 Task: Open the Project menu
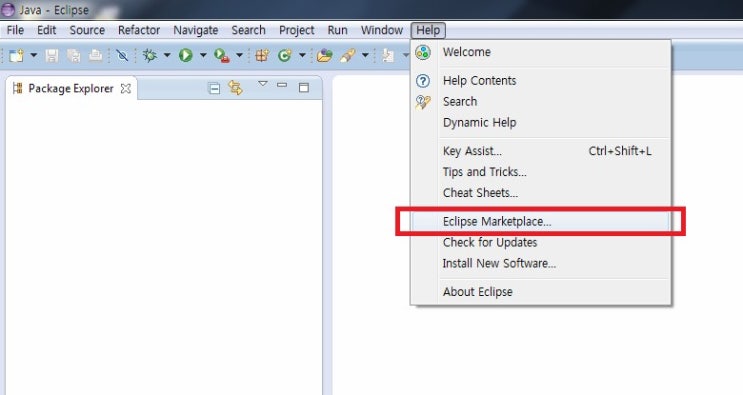(x=297, y=30)
